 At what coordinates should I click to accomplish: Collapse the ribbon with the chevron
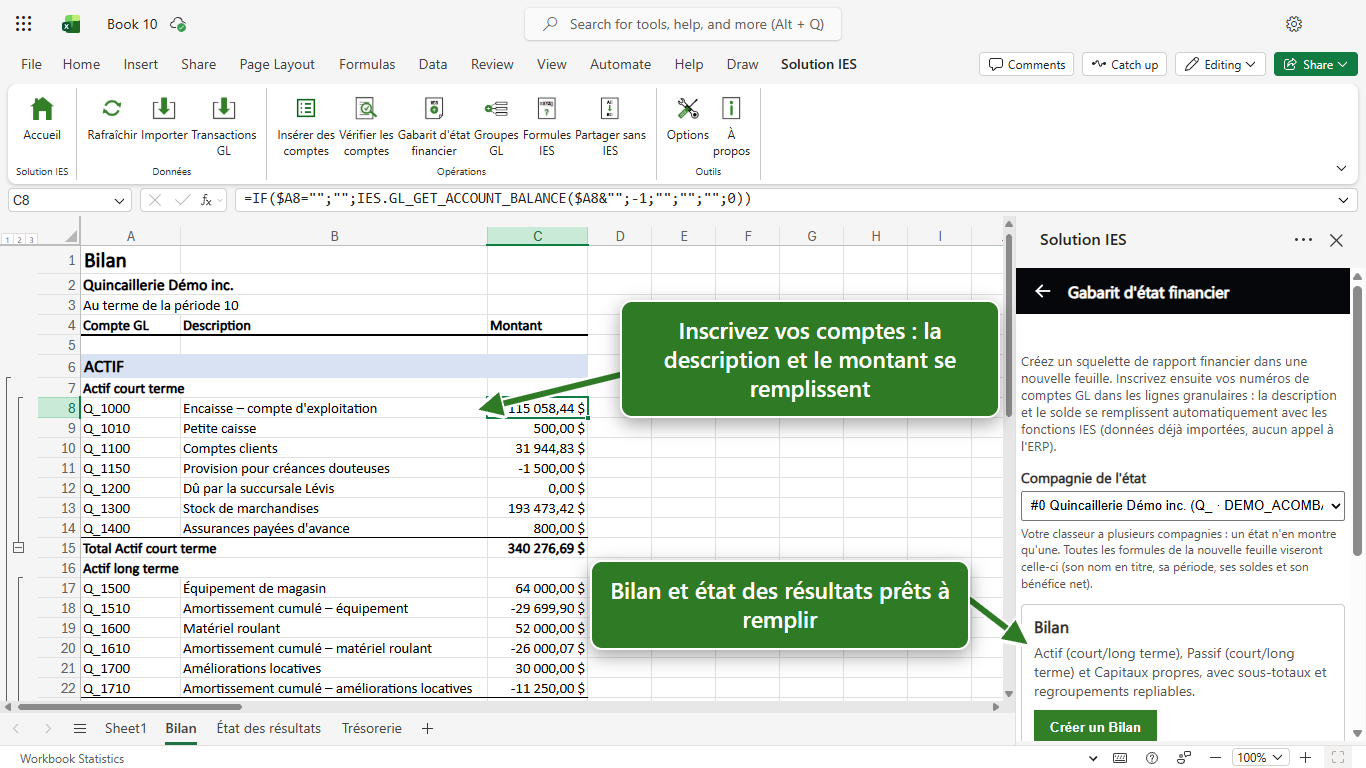[1341, 168]
